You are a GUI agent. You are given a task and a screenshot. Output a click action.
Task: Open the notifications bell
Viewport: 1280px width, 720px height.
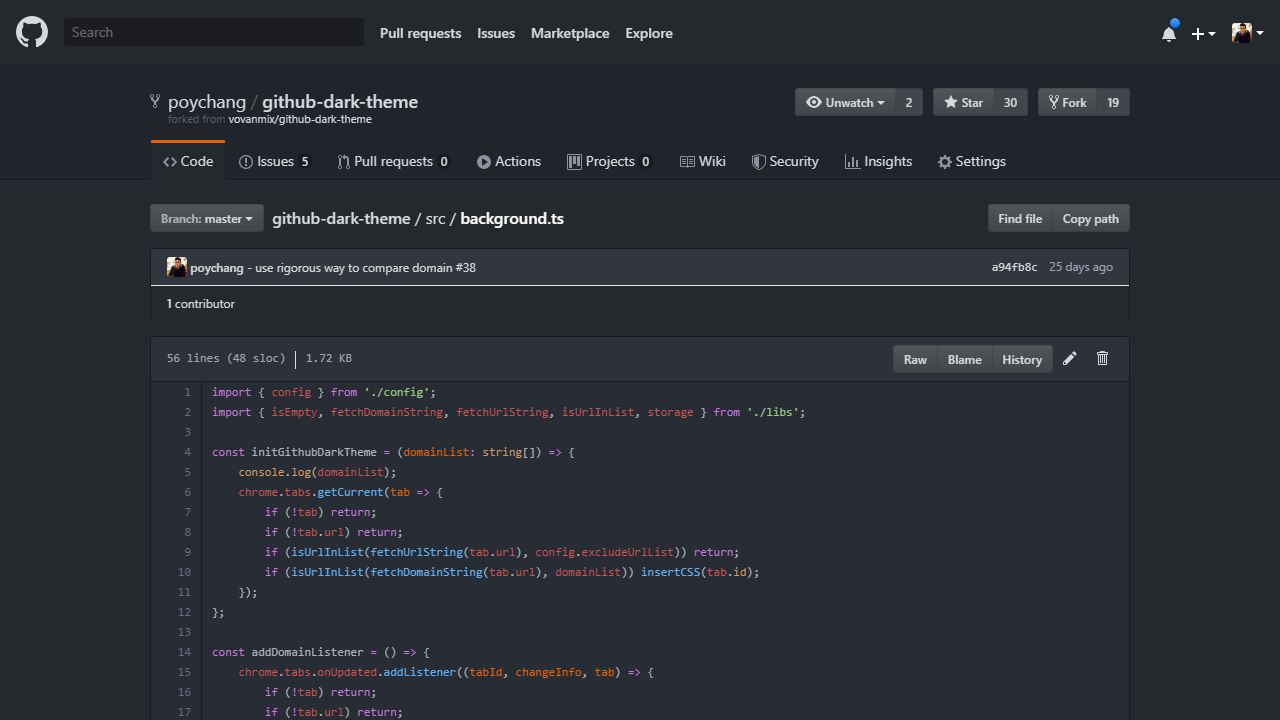coord(1169,33)
